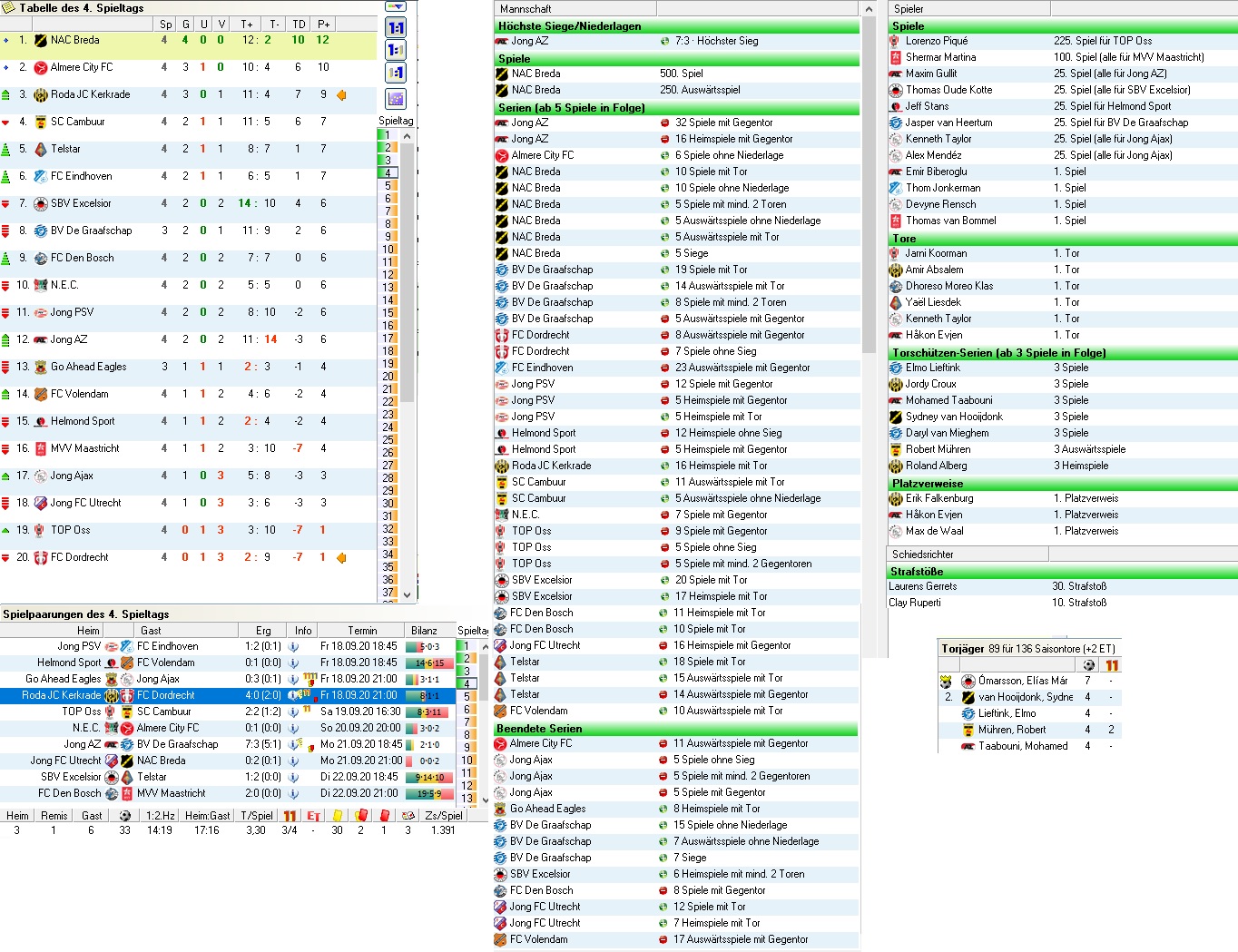Open info icon for FC Den Bosch vs MVV Maastricht
Image resolution: width=1238 pixels, height=952 pixels.
pyautogui.click(x=294, y=793)
